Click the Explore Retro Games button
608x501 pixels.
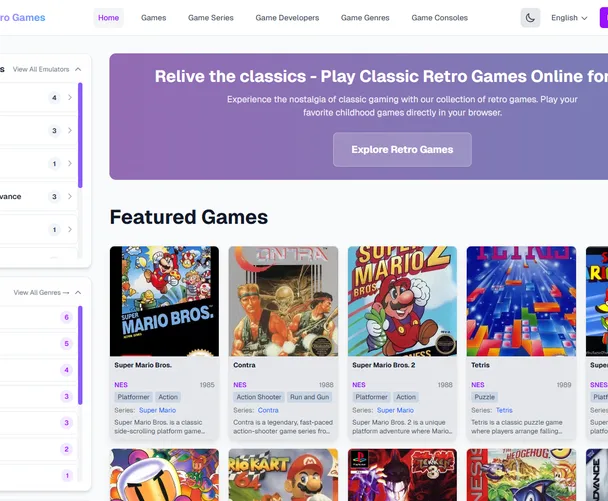click(402, 150)
